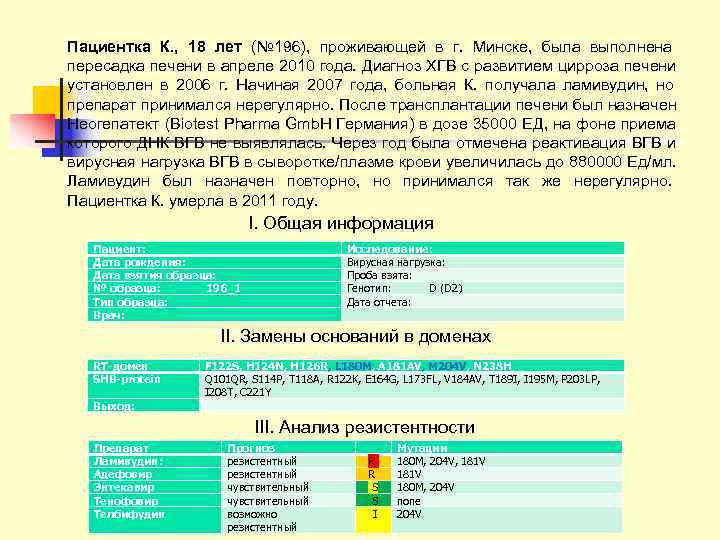
Task: Click the "Тенофовир" drug row label
Action: 155,501
